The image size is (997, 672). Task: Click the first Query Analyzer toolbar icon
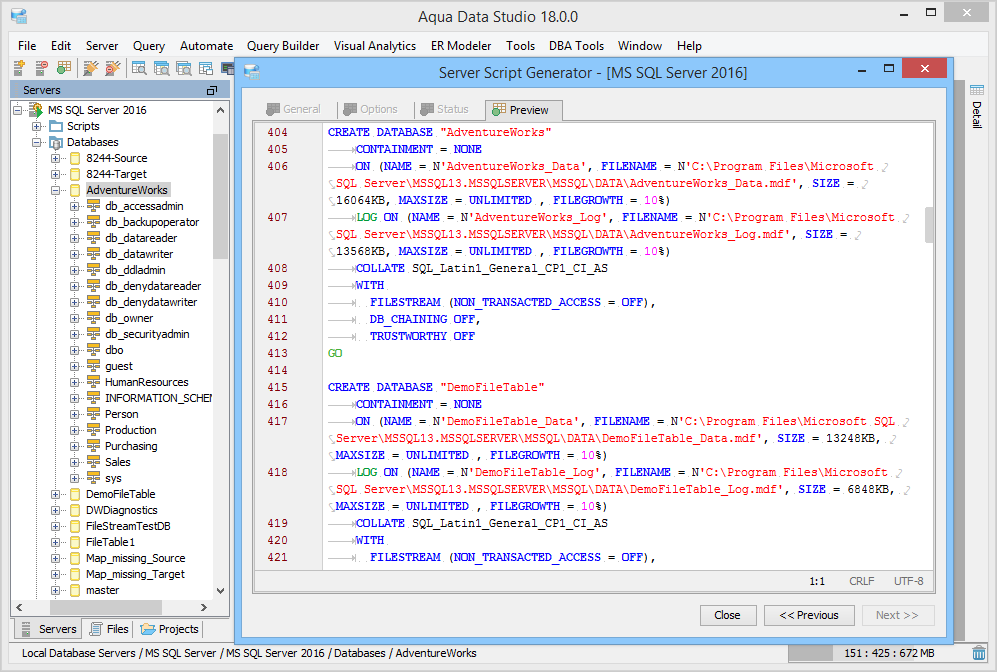coord(139,68)
